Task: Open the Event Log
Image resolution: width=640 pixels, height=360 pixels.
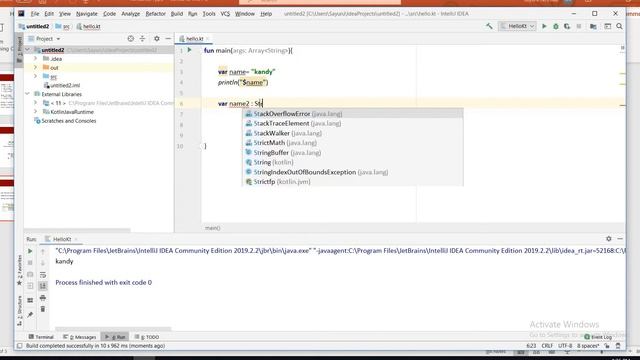Action: tap(598, 337)
